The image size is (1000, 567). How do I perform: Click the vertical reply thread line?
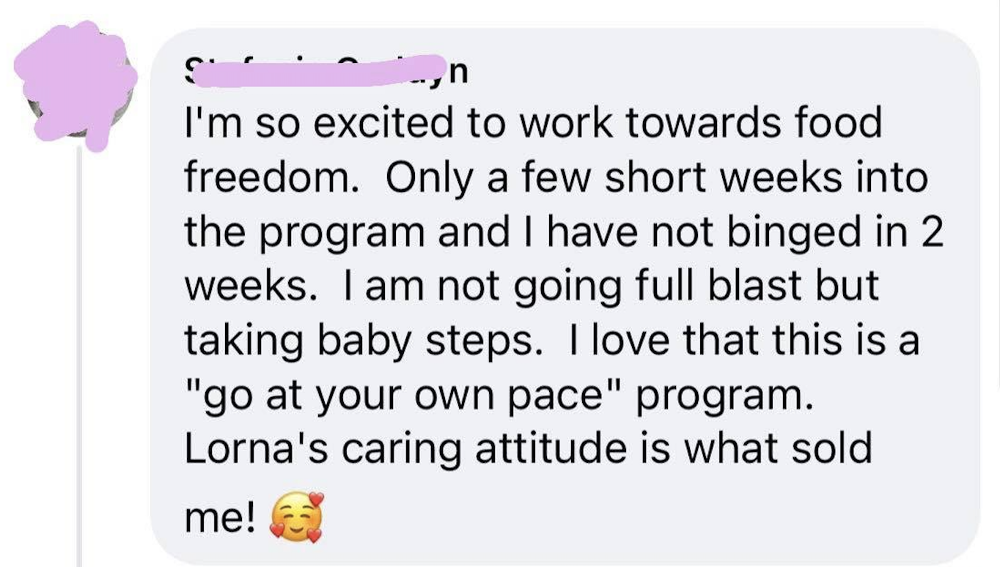pos(80,357)
